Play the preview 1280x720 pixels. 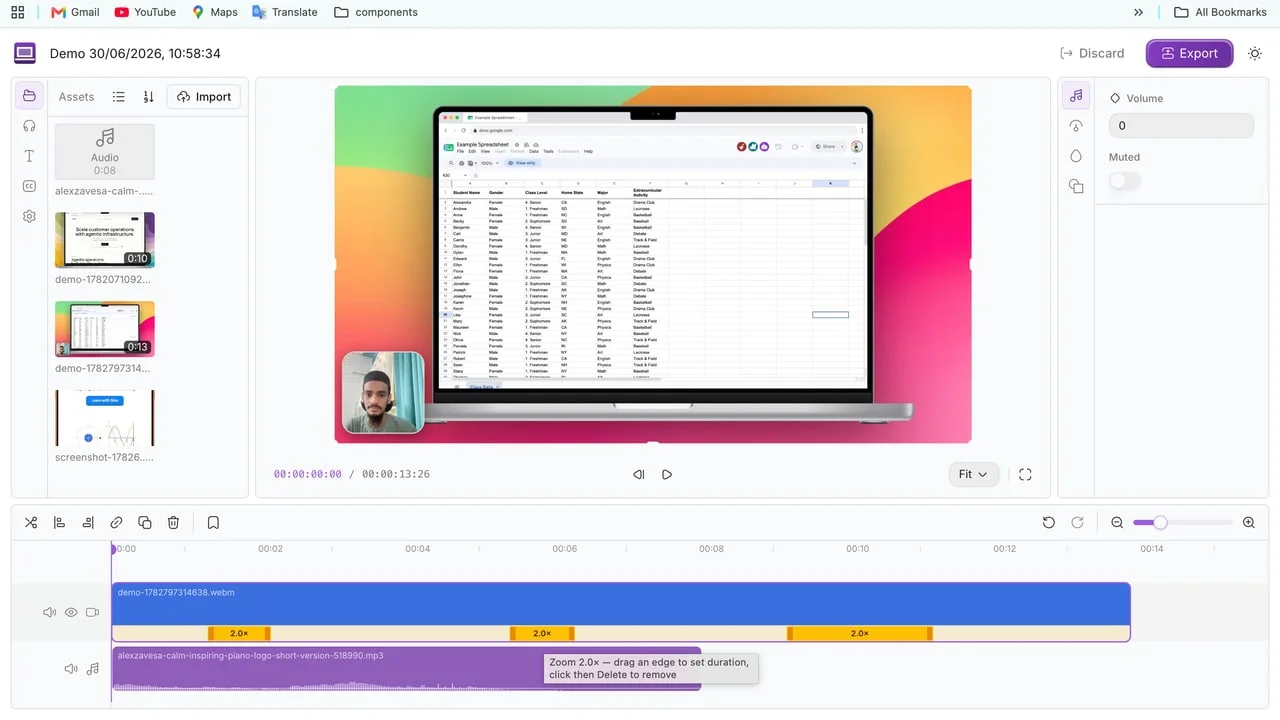[x=667, y=474]
